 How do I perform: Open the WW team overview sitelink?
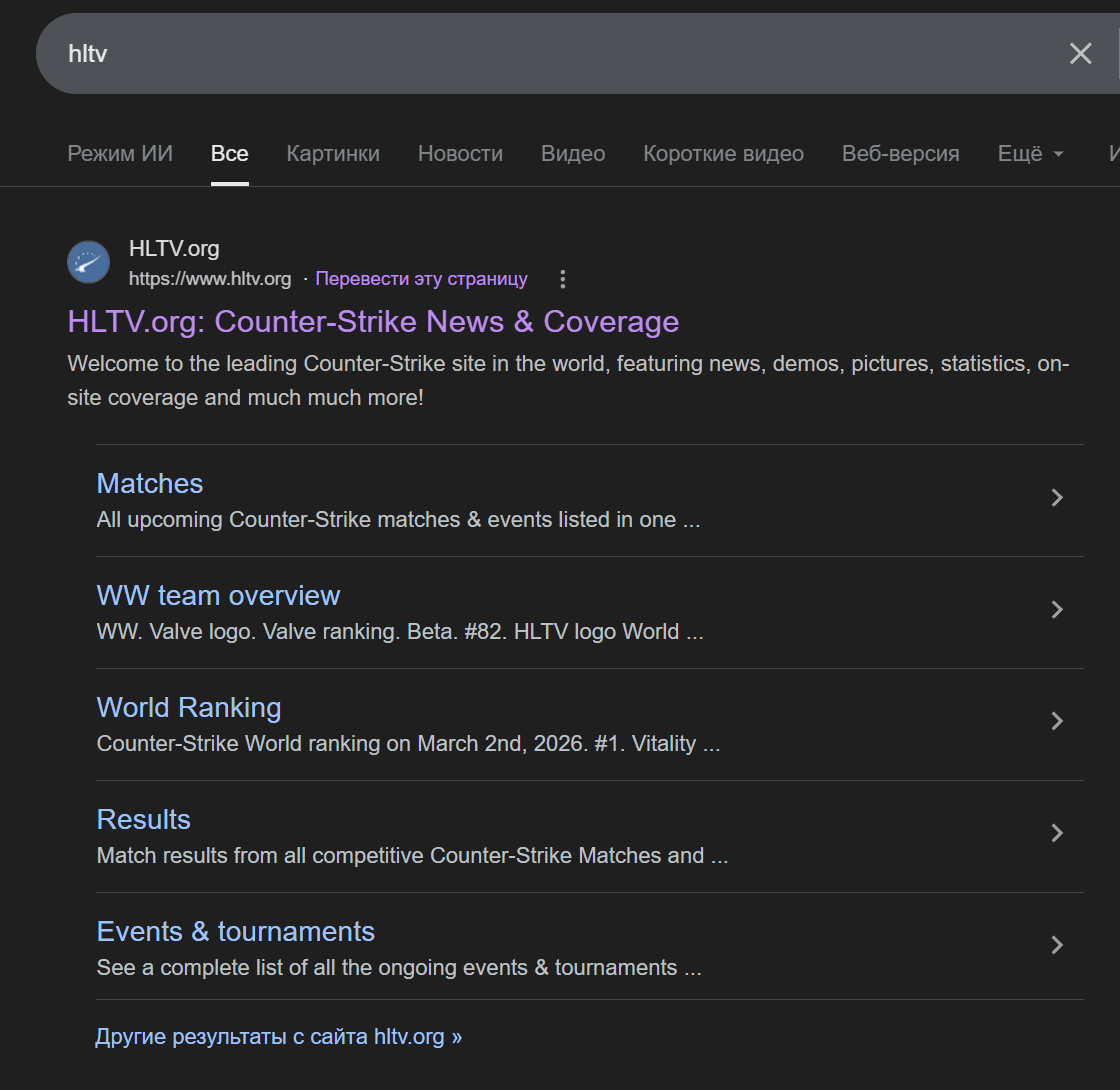coord(219,596)
